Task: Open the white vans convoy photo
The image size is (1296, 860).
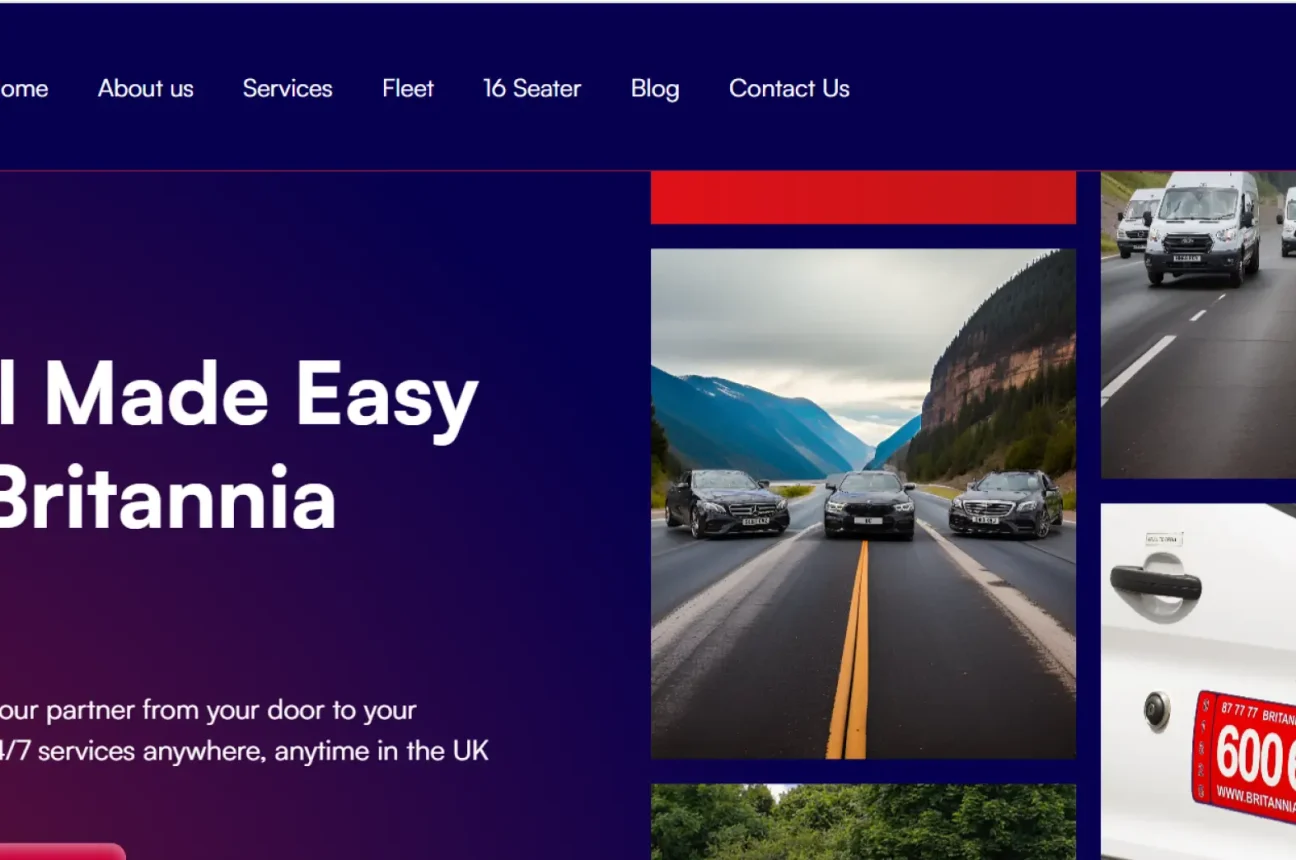Action: [x=1198, y=325]
